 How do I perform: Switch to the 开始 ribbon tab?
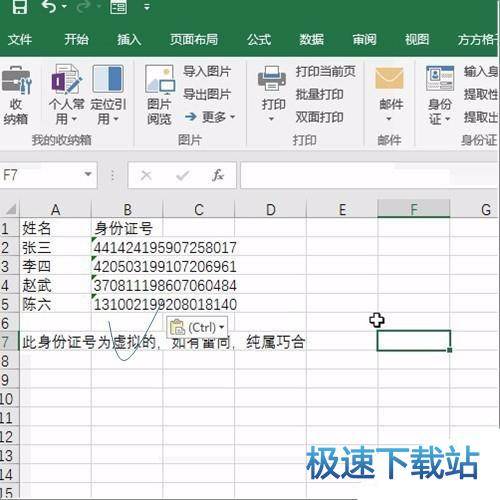(76, 40)
